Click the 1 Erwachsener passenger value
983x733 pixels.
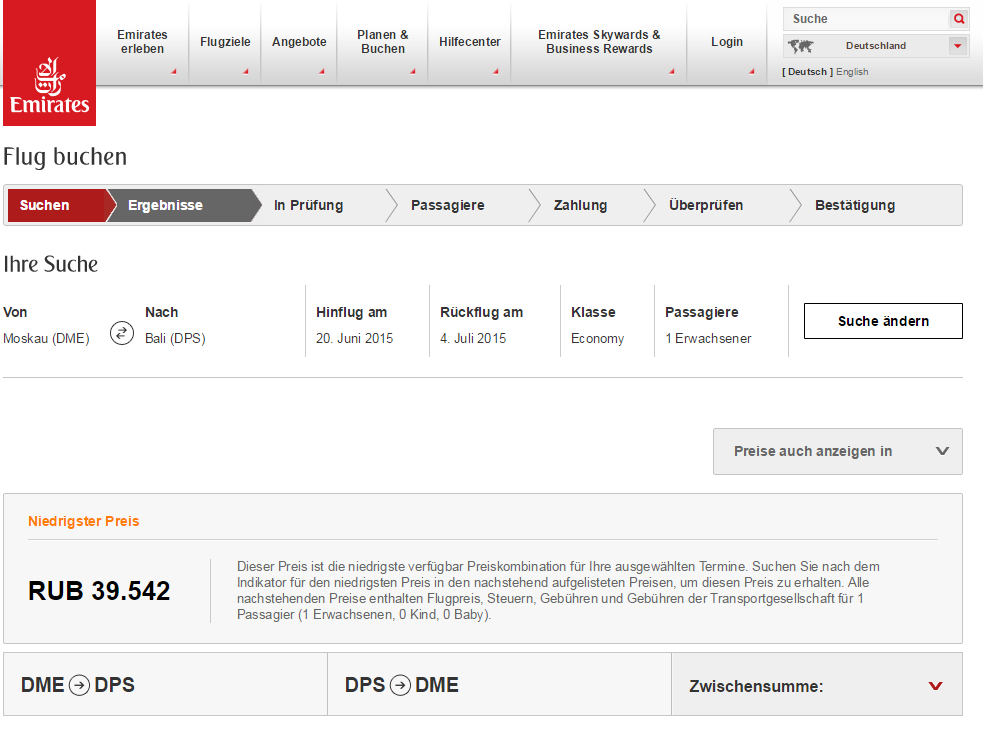tap(708, 339)
